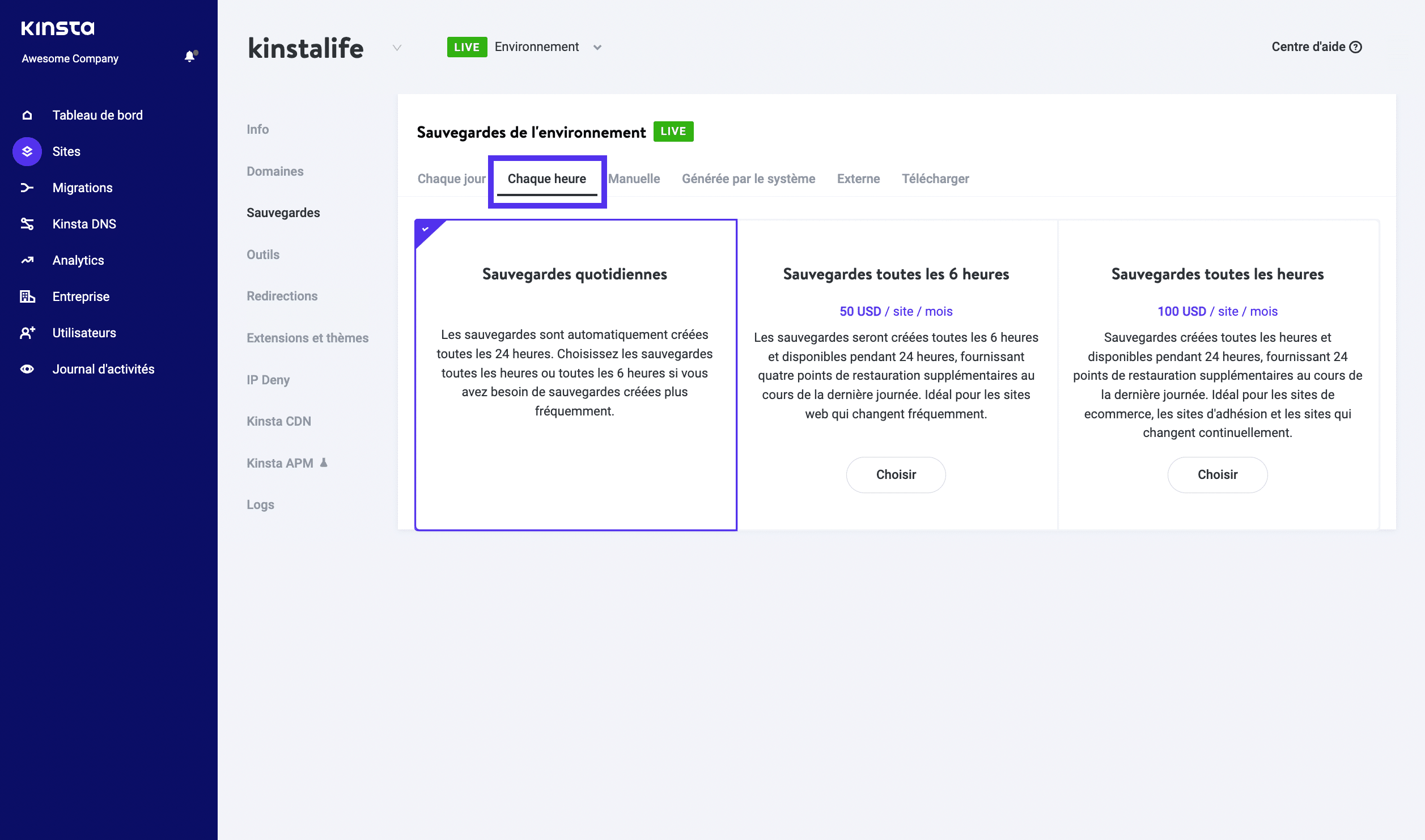Select the Sauvegardes quotidiennes plan card
This screenshot has width=1425, height=840.
point(575,374)
